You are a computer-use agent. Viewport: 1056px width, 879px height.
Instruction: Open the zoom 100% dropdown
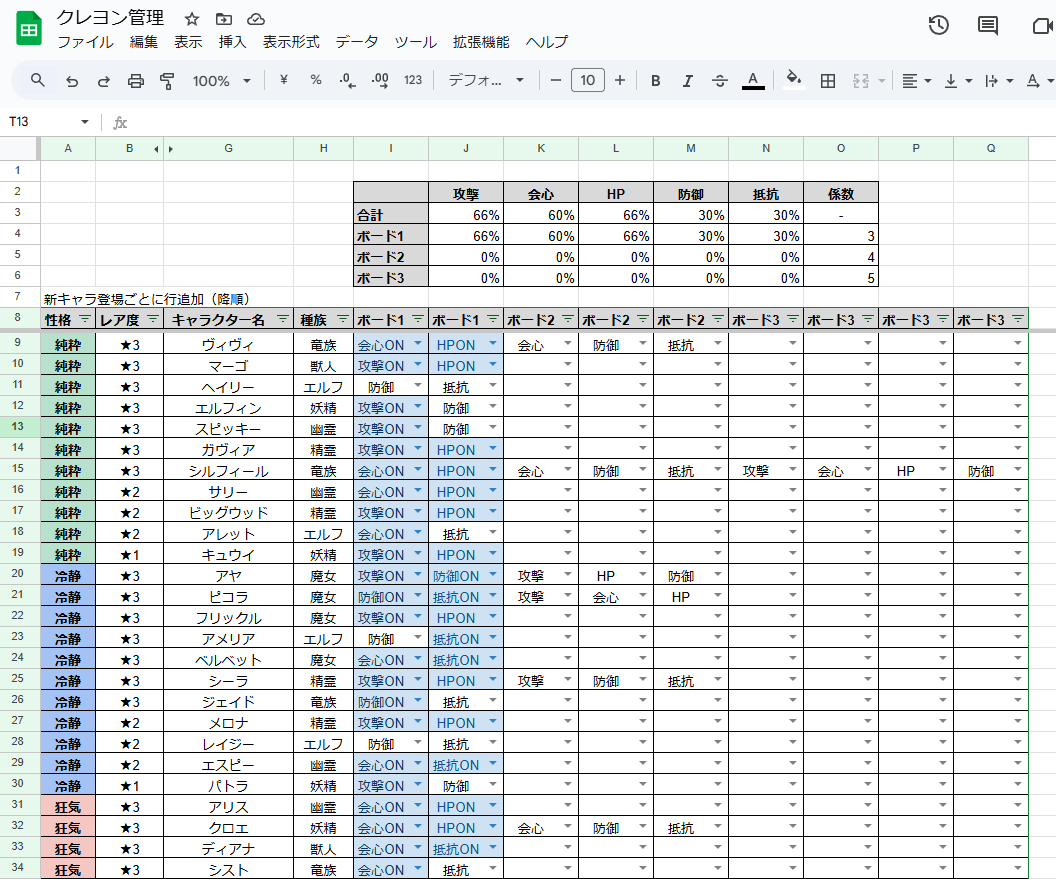[x=221, y=81]
